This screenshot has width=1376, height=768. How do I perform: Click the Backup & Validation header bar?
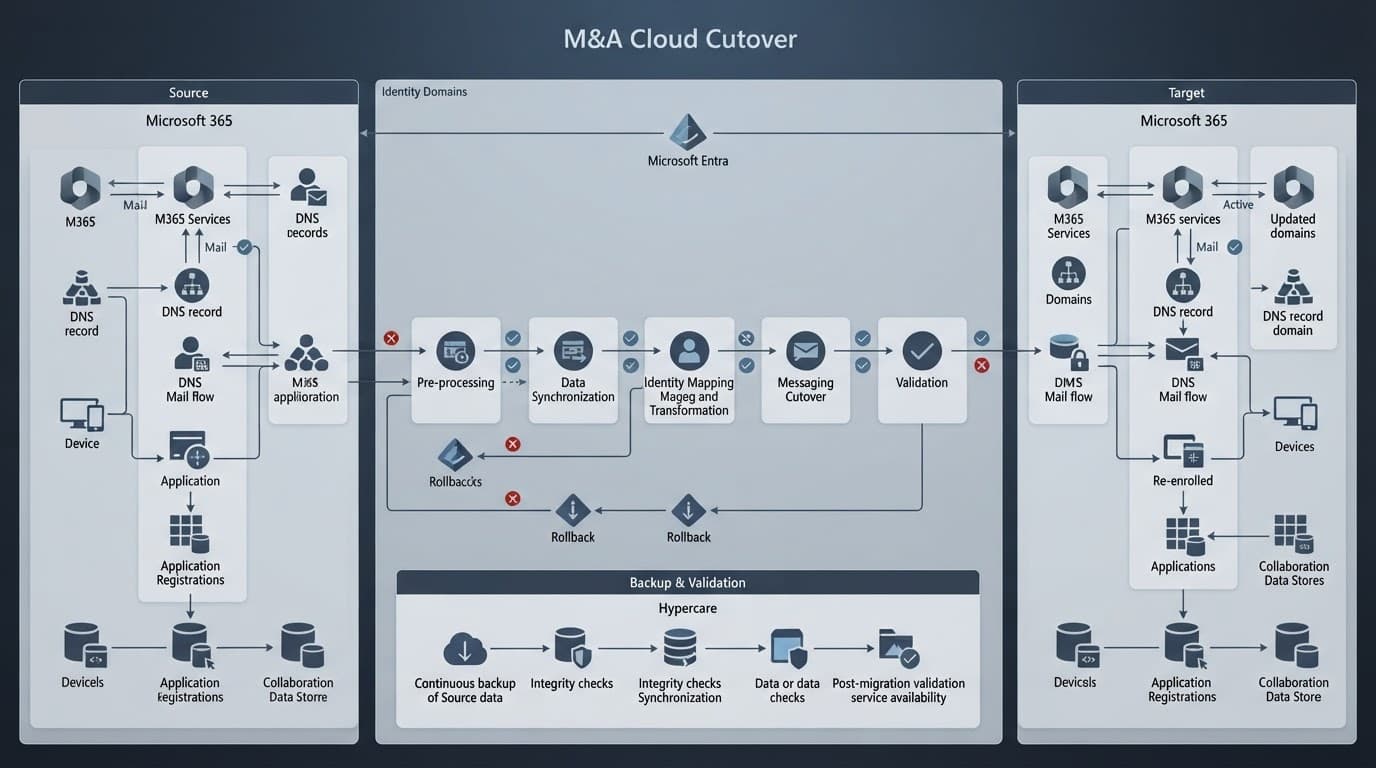tap(688, 582)
